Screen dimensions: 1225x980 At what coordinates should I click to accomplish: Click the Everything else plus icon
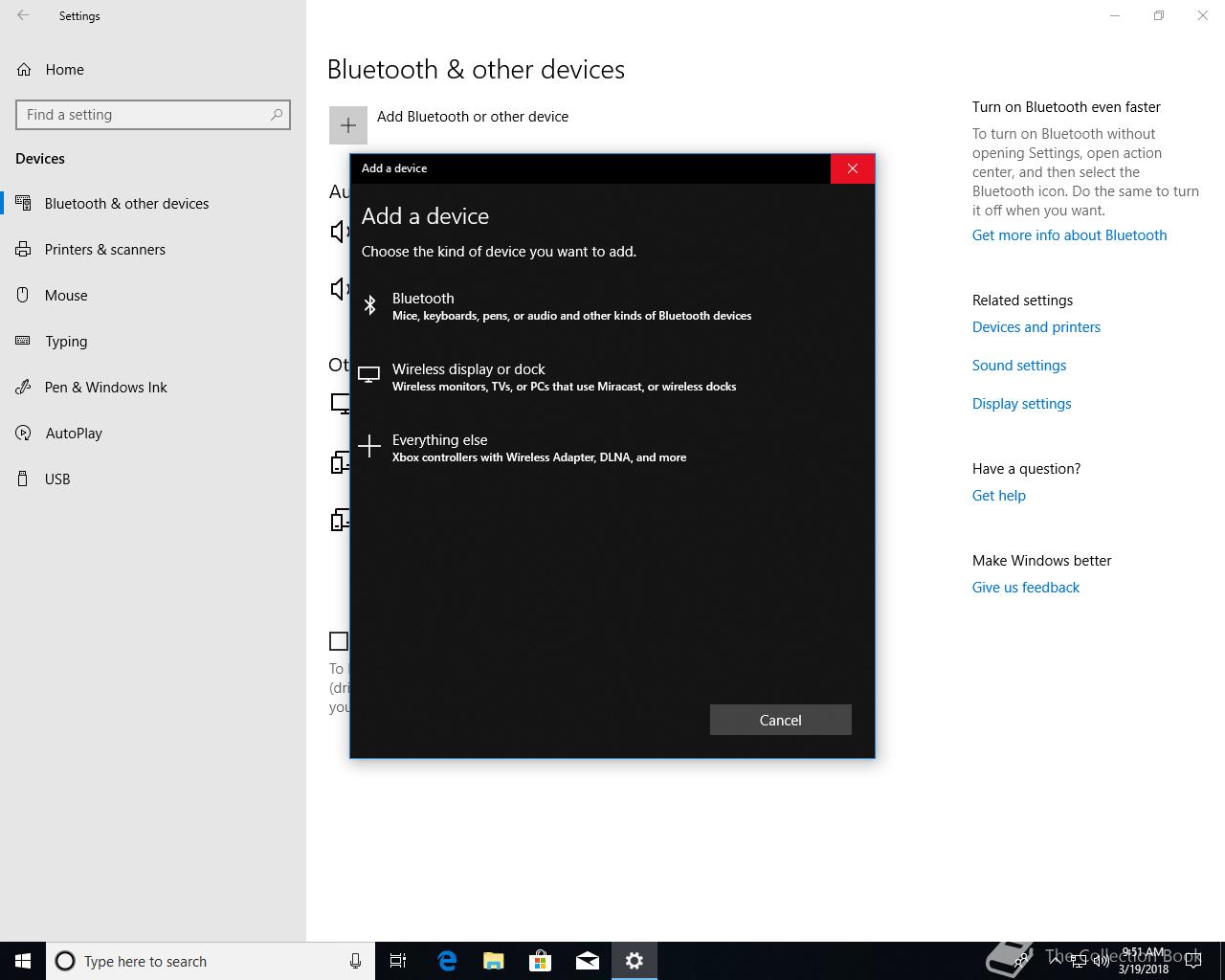click(x=369, y=446)
